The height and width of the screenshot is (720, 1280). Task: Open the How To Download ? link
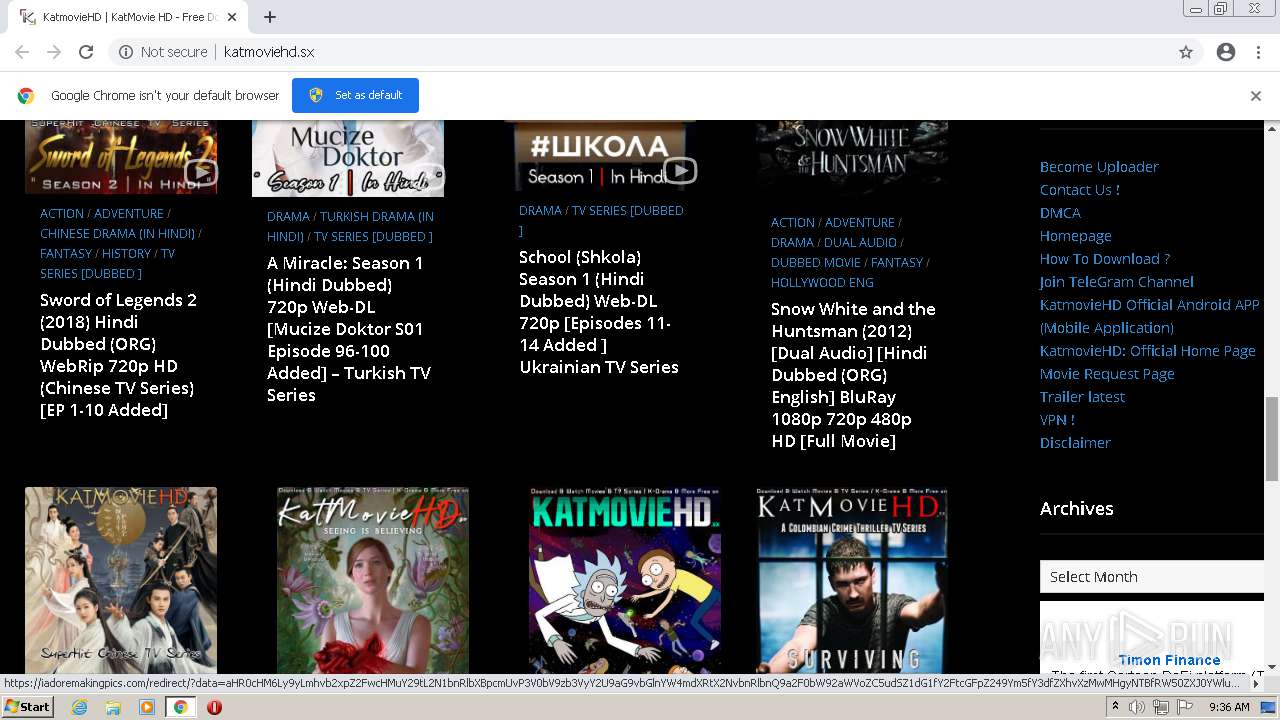(1104, 259)
